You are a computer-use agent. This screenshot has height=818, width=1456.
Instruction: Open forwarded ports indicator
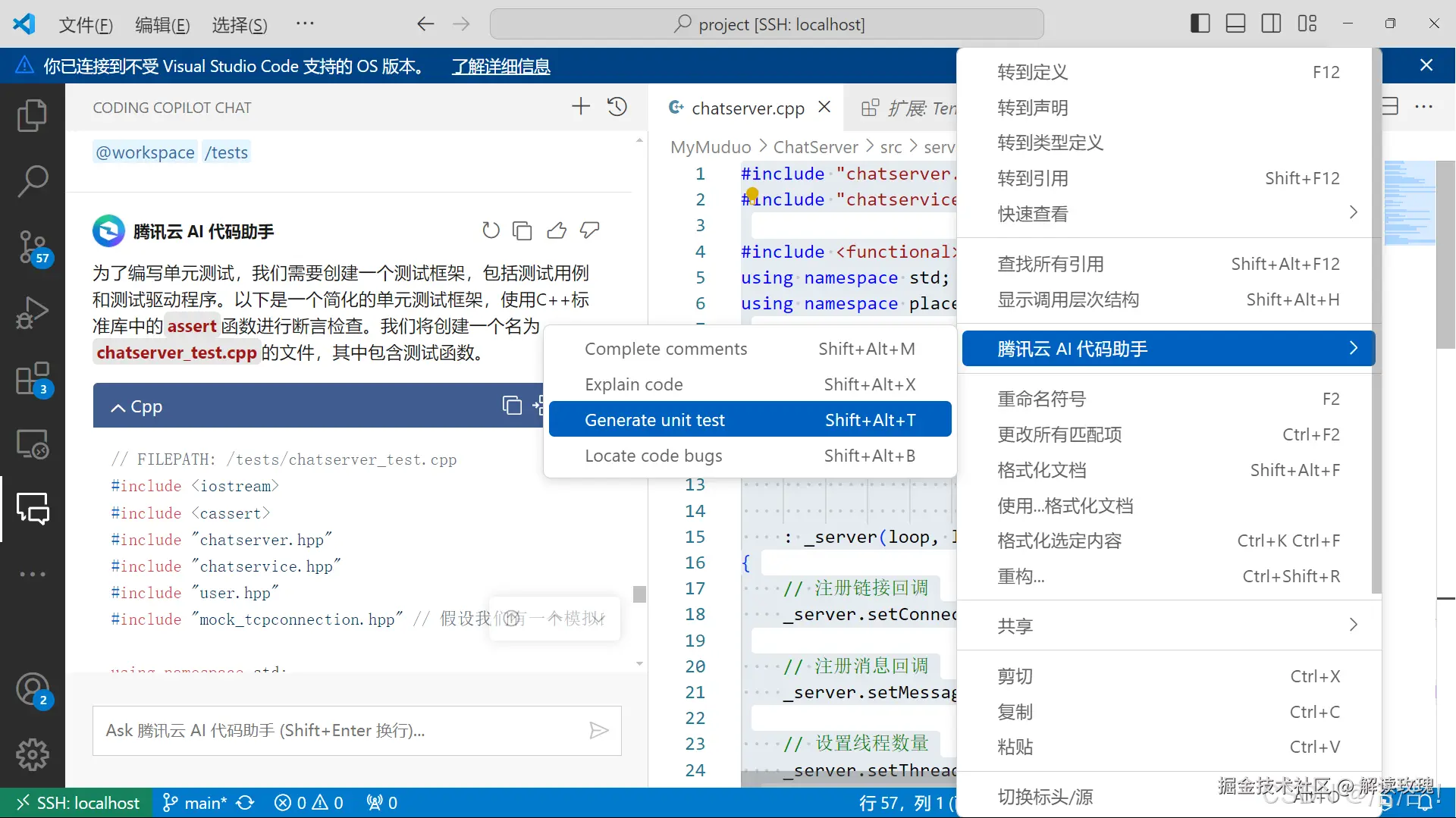381,803
